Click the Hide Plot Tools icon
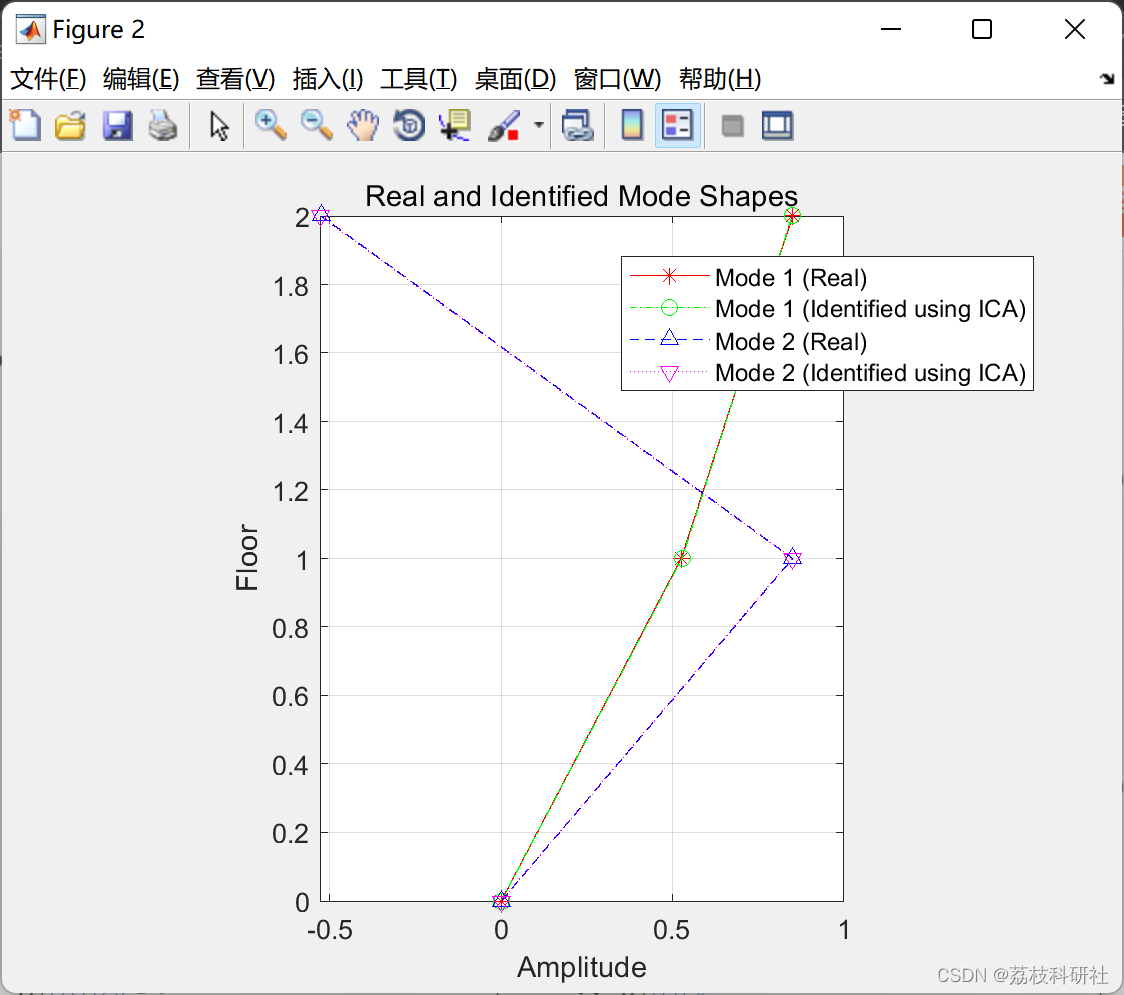 pyautogui.click(x=732, y=126)
